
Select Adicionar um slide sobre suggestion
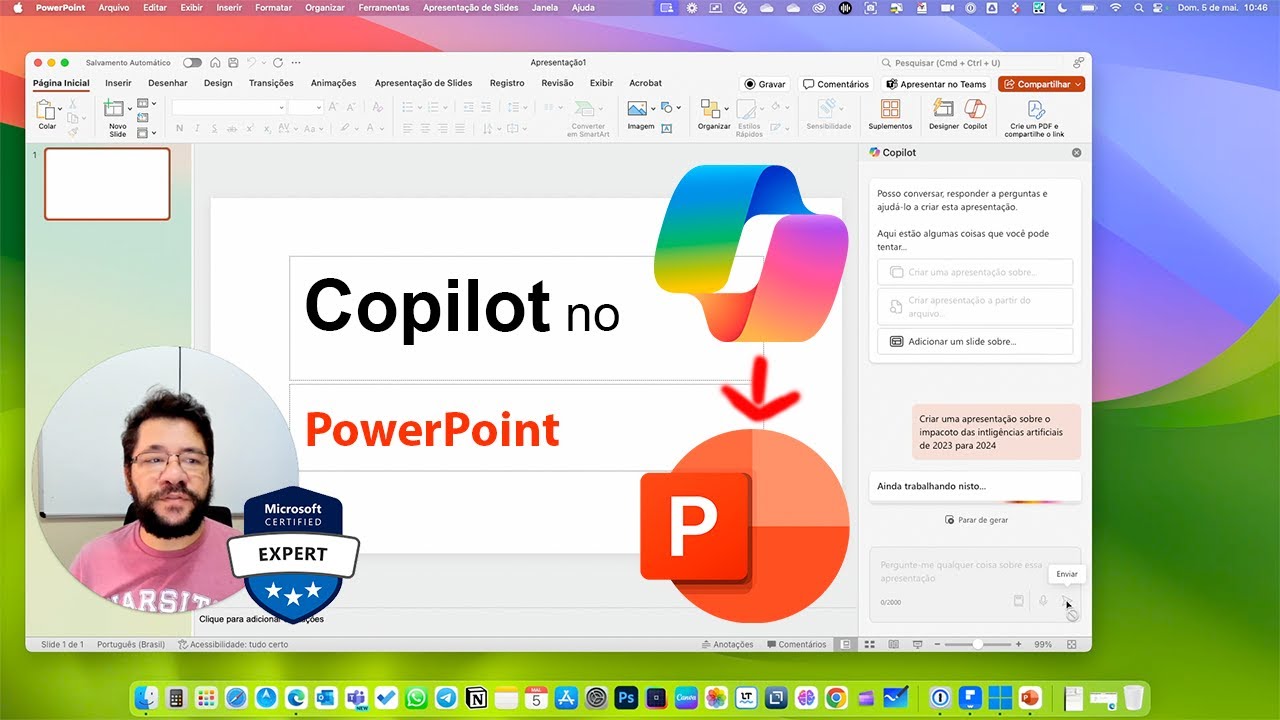pos(975,341)
